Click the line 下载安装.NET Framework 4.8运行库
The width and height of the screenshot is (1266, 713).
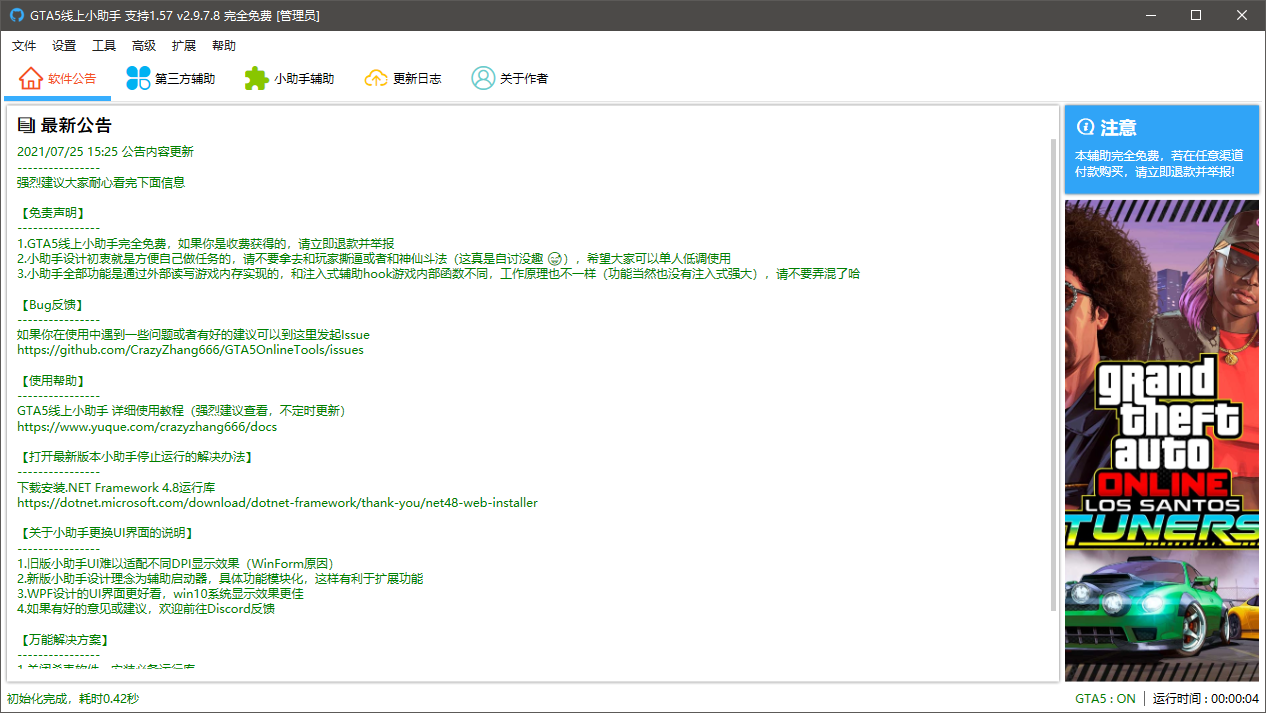click(x=116, y=487)
